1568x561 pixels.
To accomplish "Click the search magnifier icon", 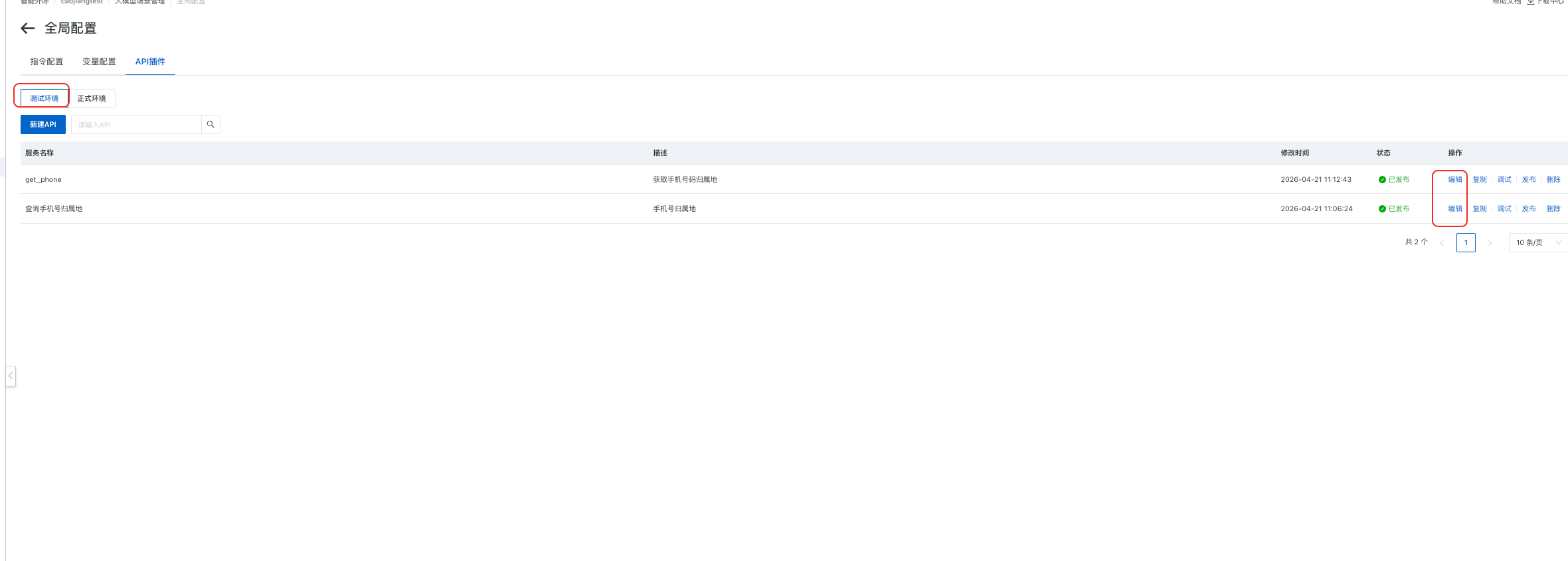I will 211,124.
